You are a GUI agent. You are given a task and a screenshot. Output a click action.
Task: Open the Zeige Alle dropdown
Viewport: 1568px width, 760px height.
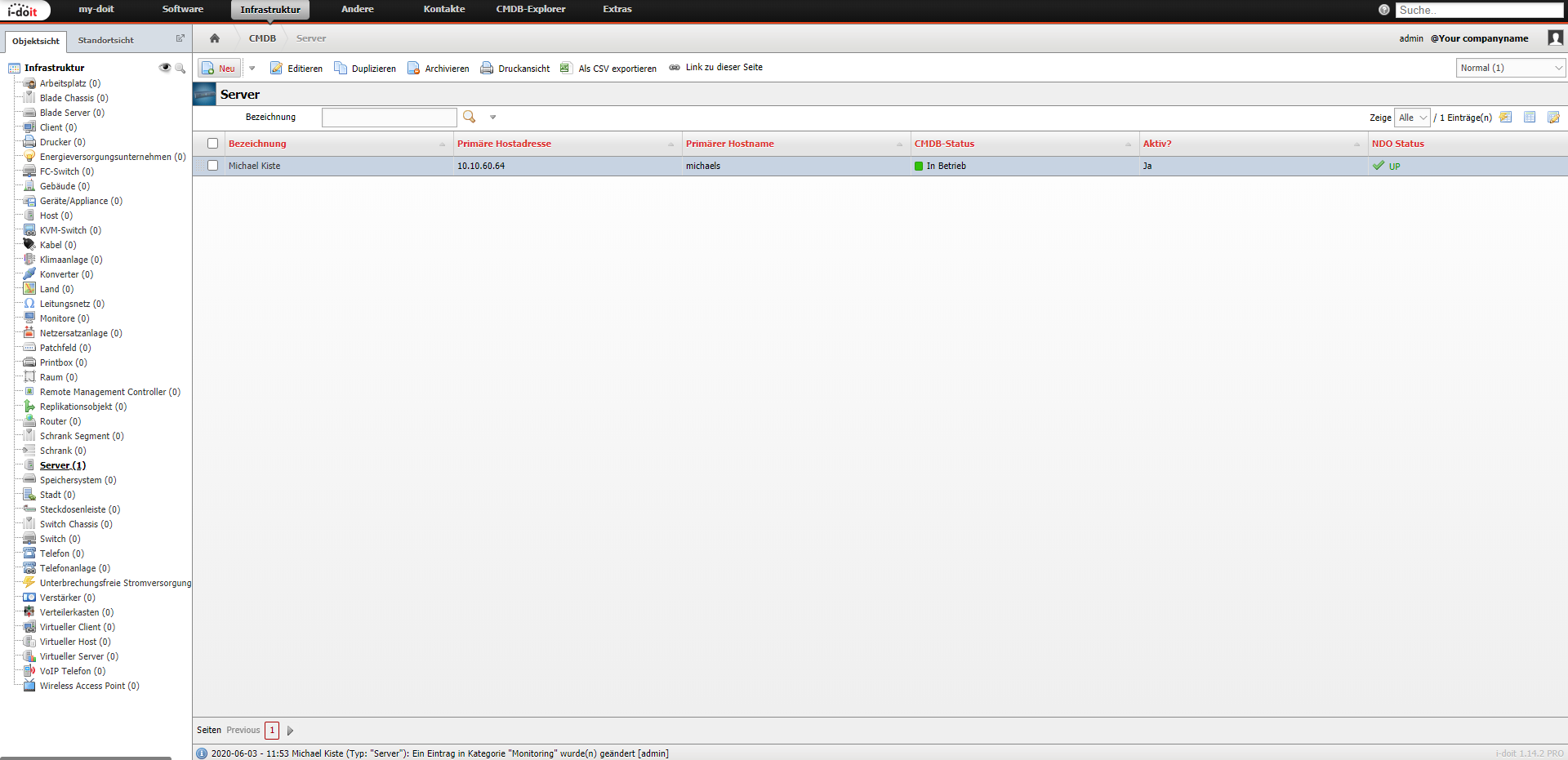coord(1412,118)
